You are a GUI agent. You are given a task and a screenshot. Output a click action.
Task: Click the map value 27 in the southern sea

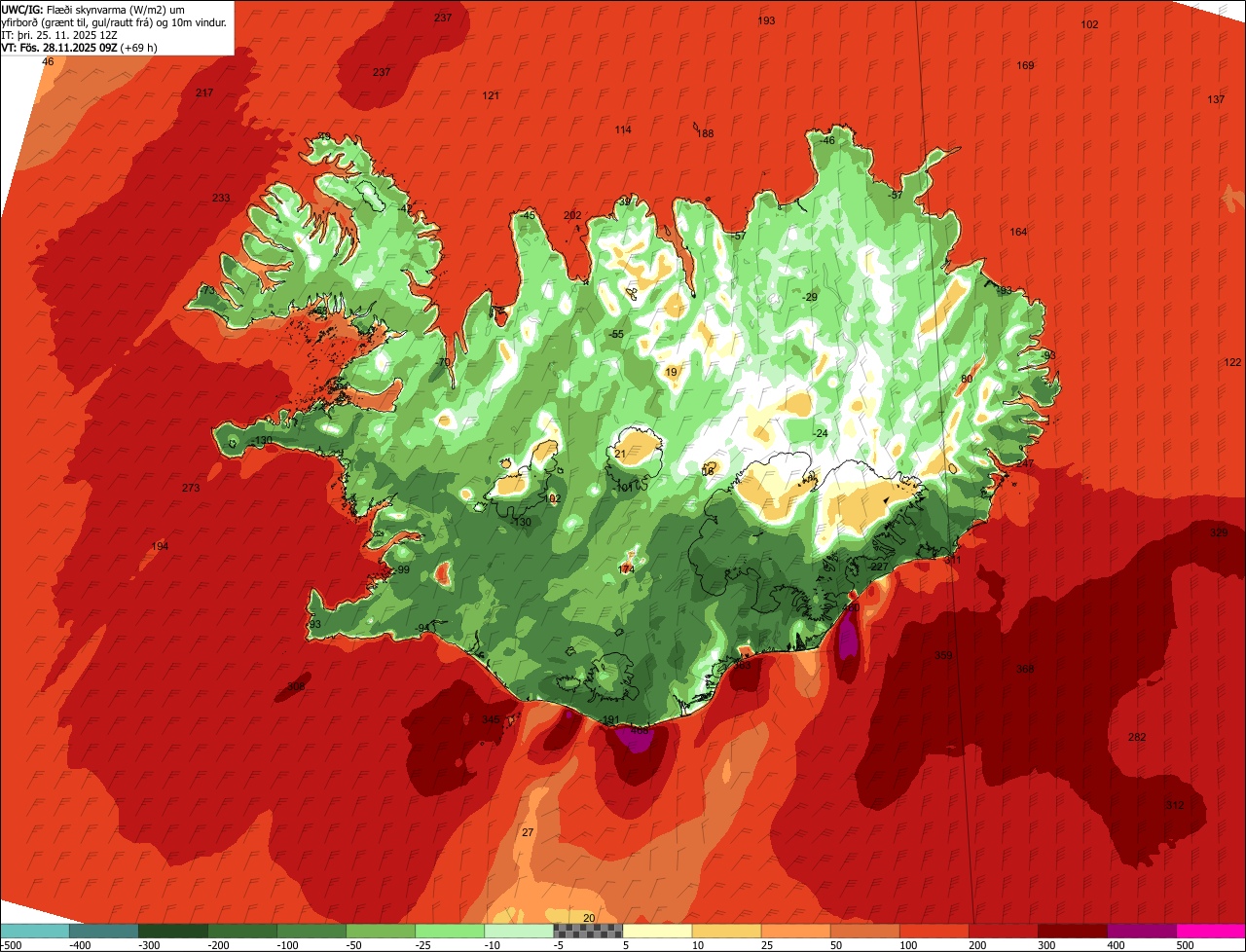pyautogui.click(x=528, y=832)
